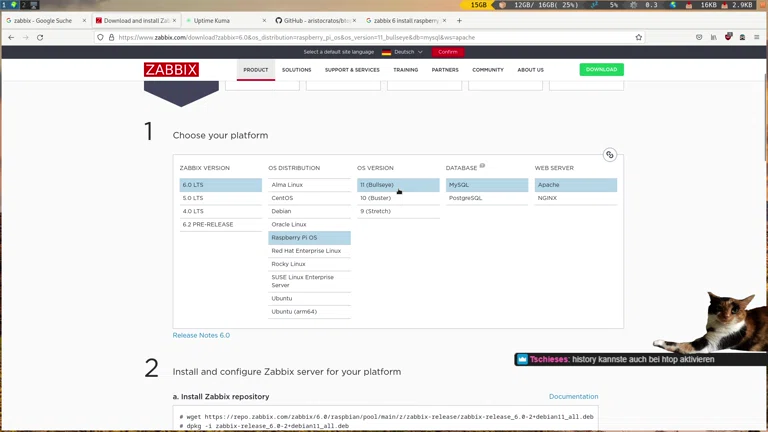Open the PRODUCT menu
The image size is (768, 432).
256,70
